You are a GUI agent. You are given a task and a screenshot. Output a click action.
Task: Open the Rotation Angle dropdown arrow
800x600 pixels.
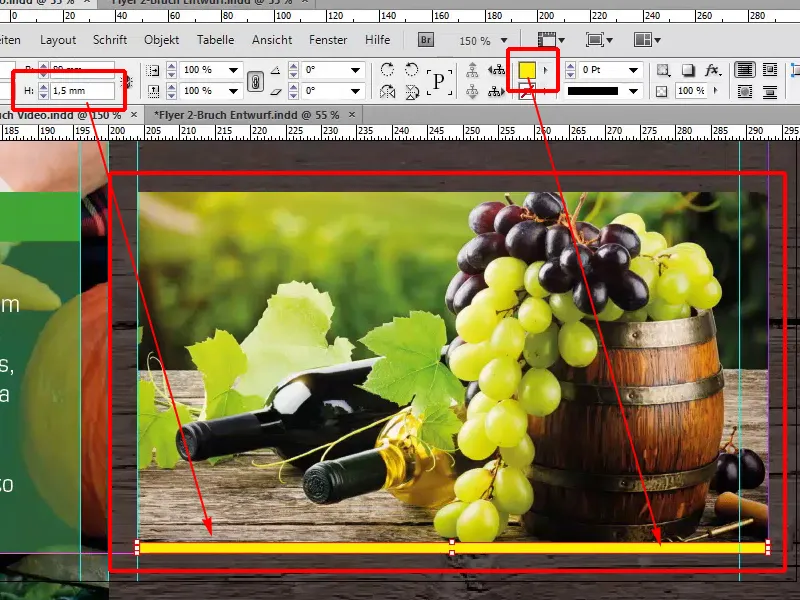(356, 69)
